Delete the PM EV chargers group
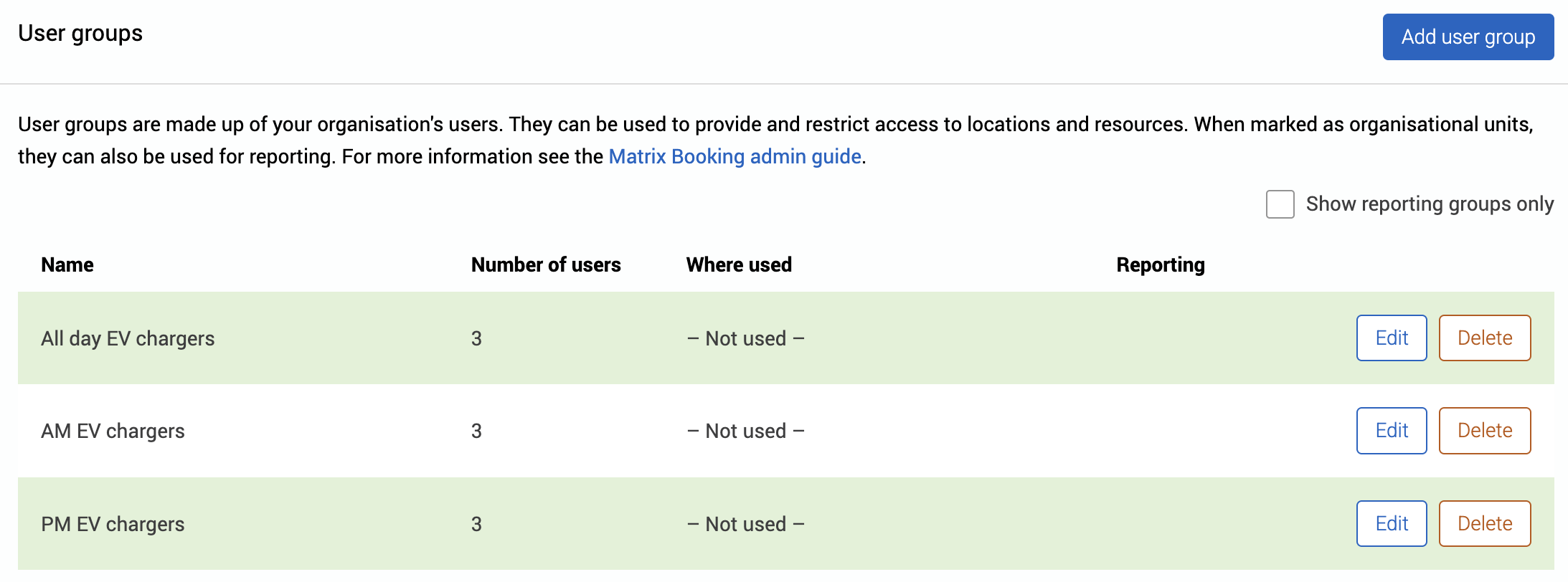Screen dimensions: 1568x582 tap(1484, 523)
